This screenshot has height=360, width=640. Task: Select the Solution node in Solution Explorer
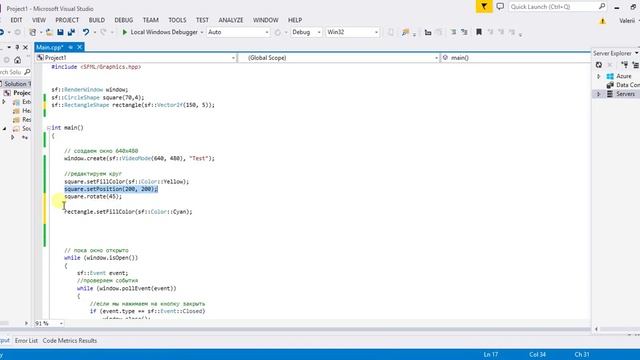pos(16,84)
